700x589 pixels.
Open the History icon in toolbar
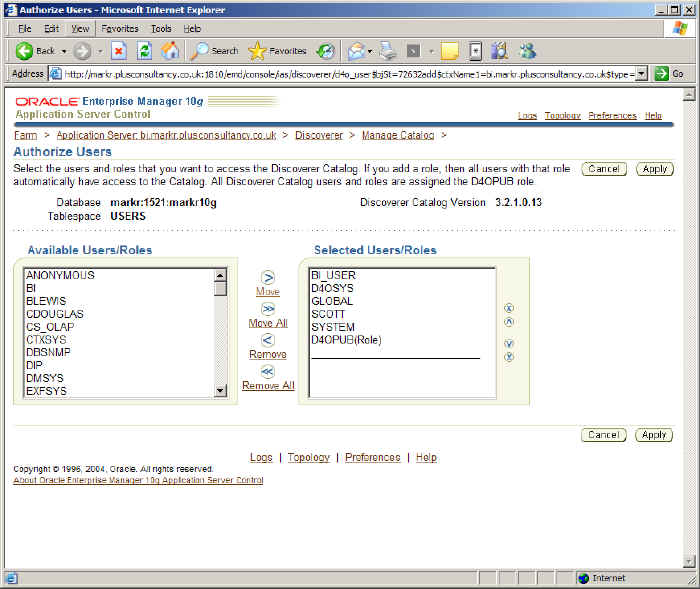coord(326,51)
